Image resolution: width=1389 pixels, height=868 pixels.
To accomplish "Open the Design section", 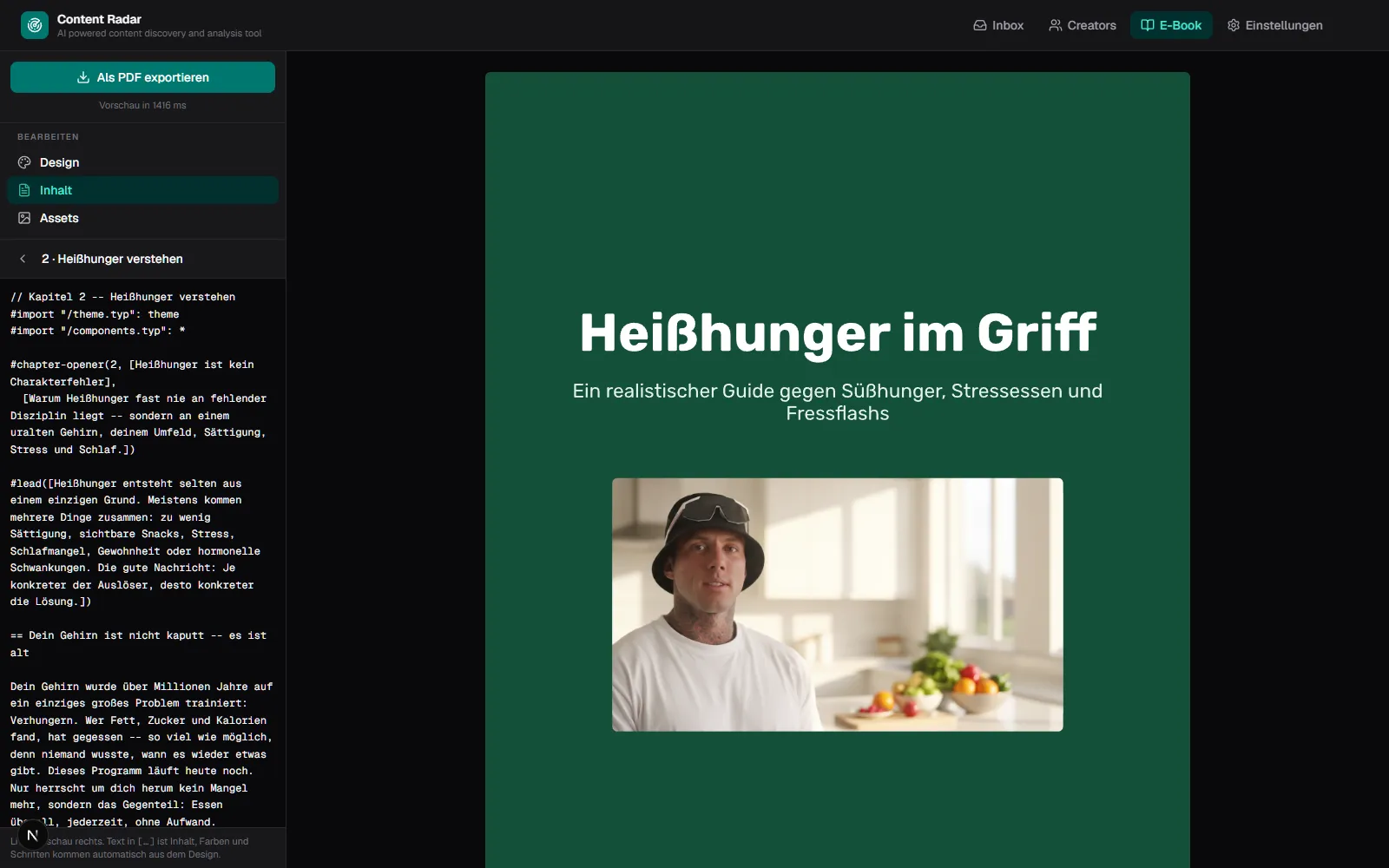I will coord(142,162).
